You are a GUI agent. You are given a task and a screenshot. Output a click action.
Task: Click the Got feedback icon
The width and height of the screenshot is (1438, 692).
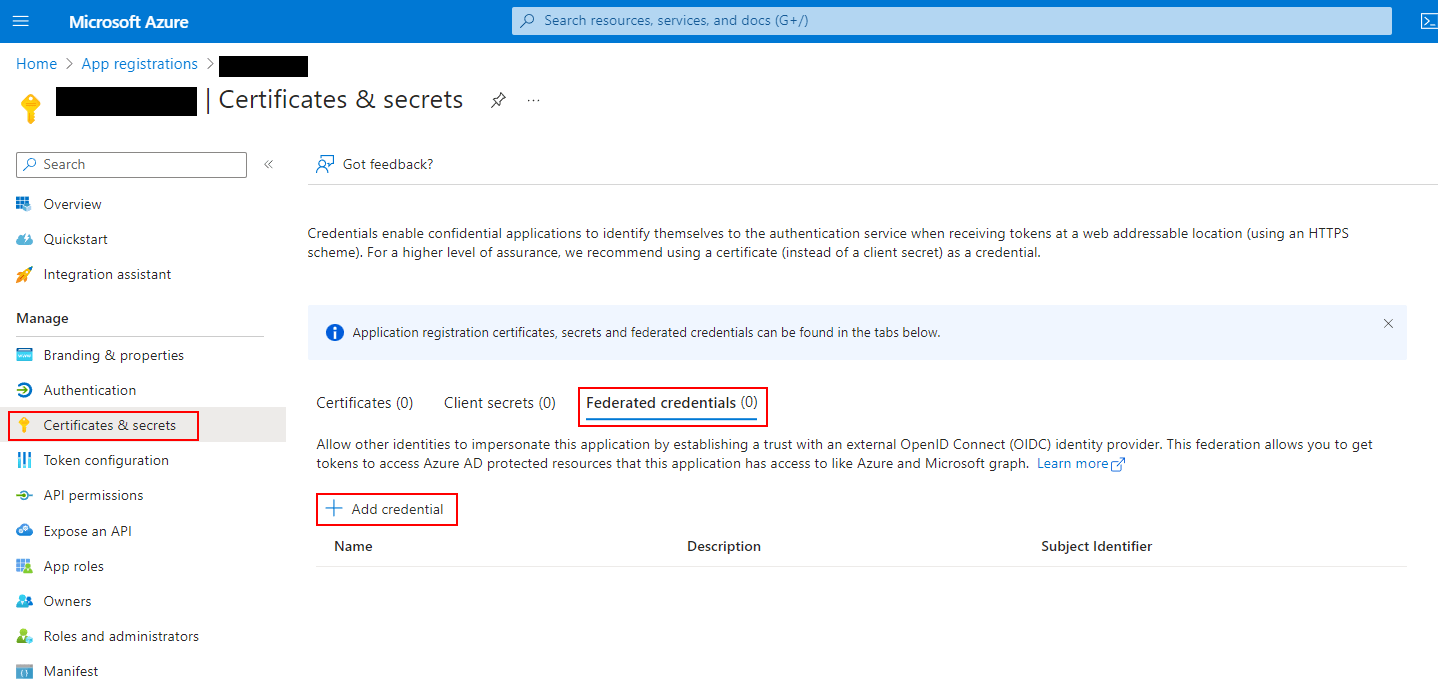click(x=324, y=164)
